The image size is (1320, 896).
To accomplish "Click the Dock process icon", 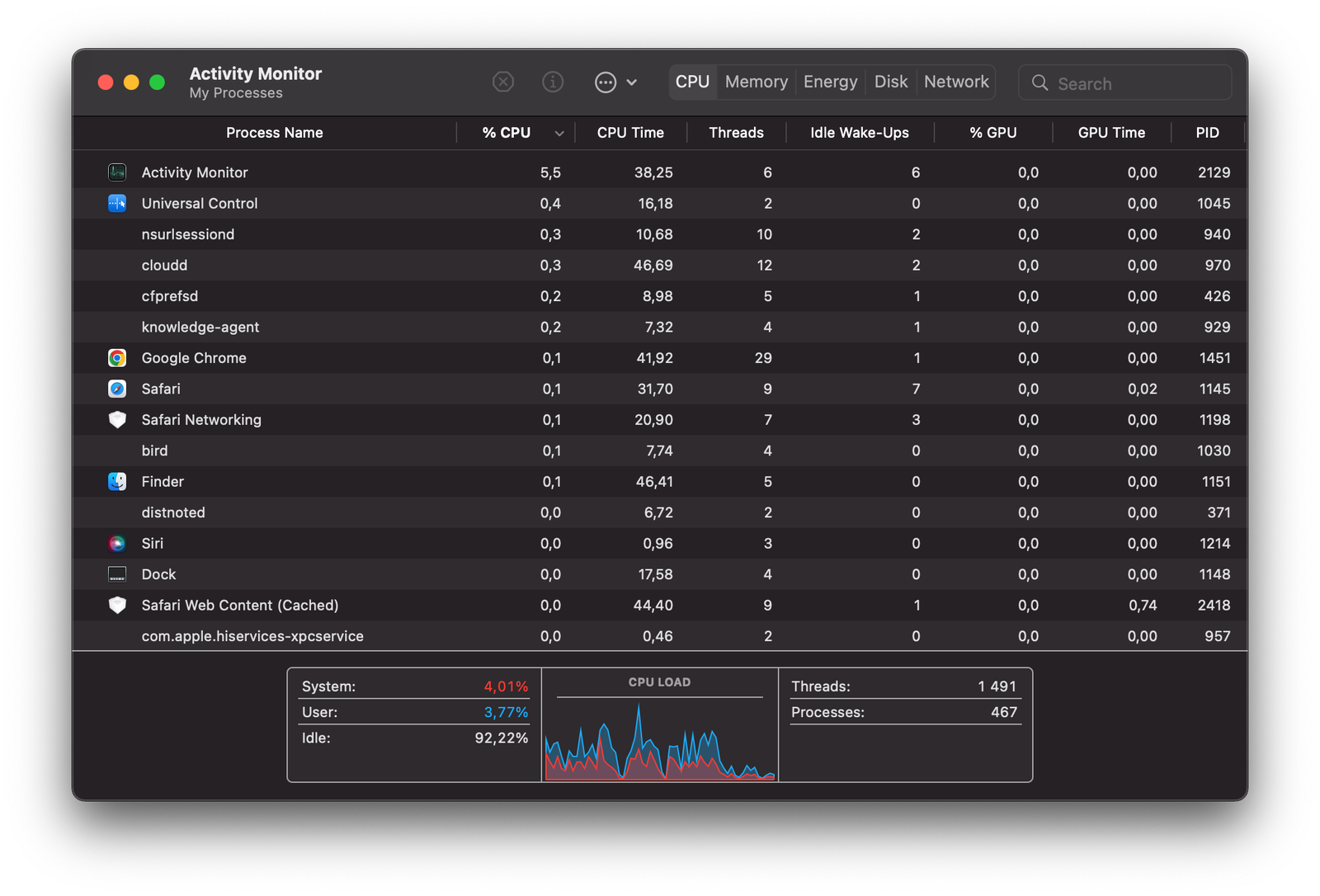I will 117,574.
